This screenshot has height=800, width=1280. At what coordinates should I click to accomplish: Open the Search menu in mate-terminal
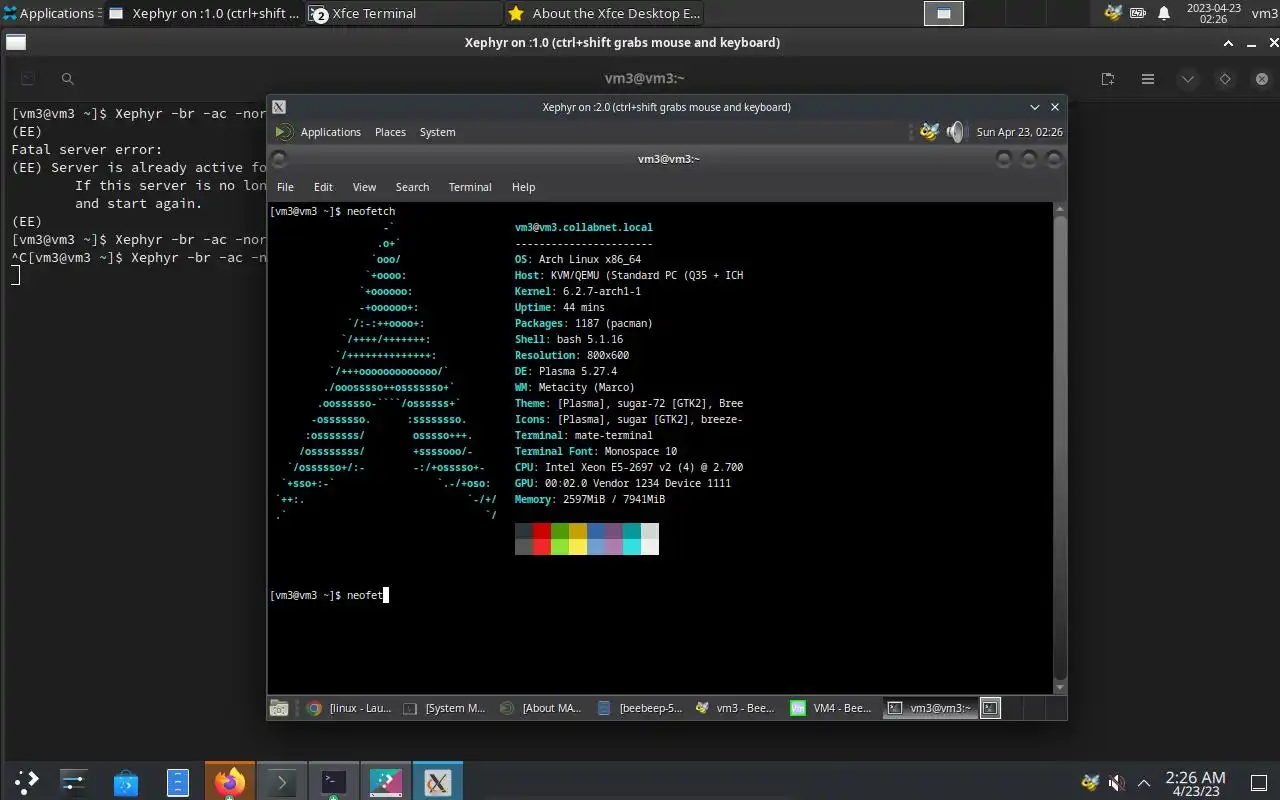pyautogui.click(x=412, y=187)
